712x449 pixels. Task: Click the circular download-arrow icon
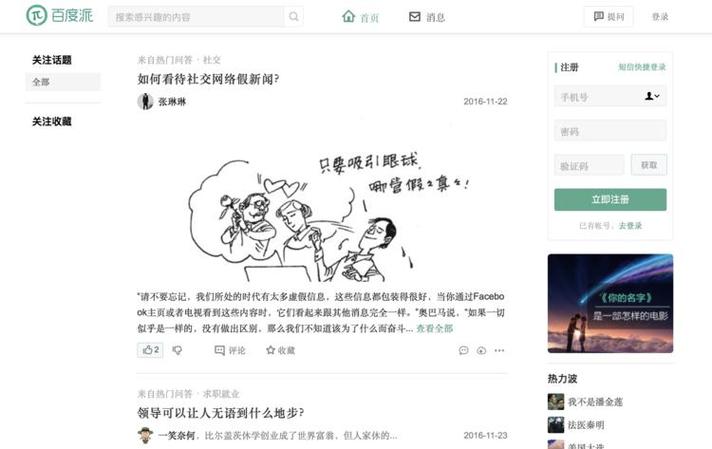(x=481, y=350)
